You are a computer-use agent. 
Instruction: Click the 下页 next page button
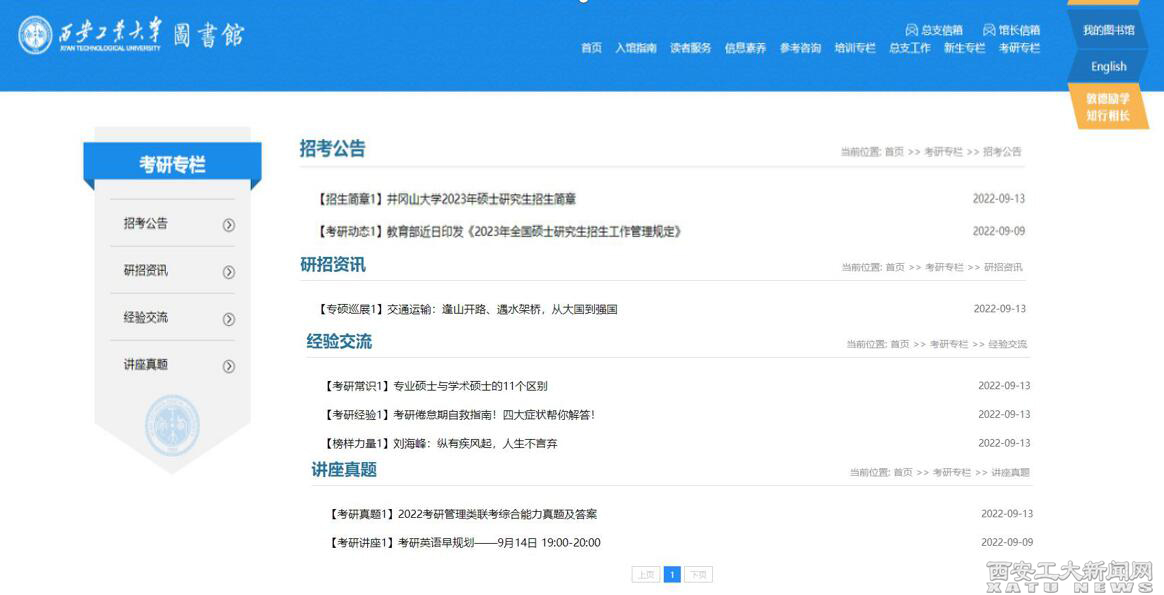pos(698,574)
